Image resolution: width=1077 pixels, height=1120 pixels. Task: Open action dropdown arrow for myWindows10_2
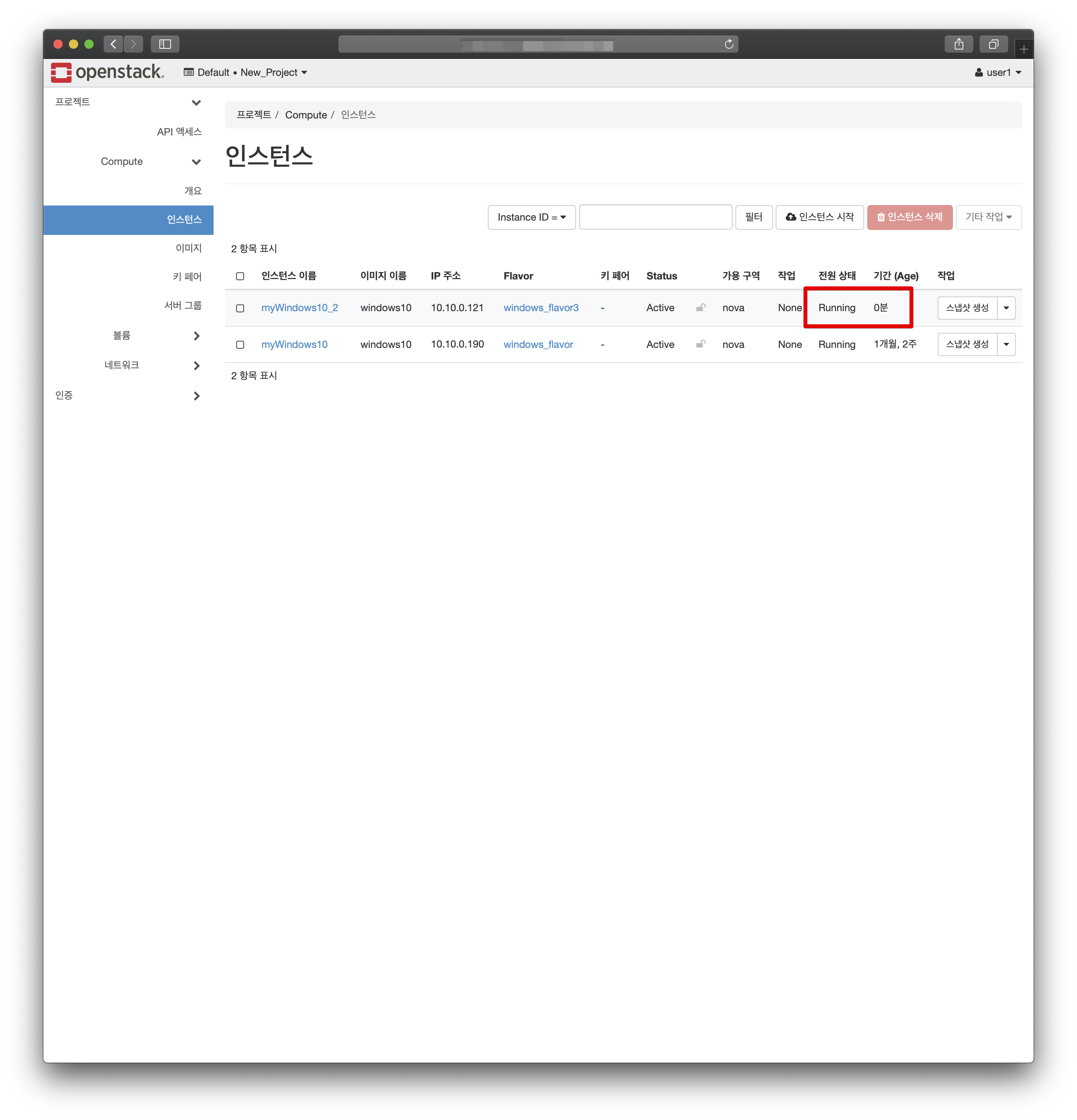point(1006,308)
